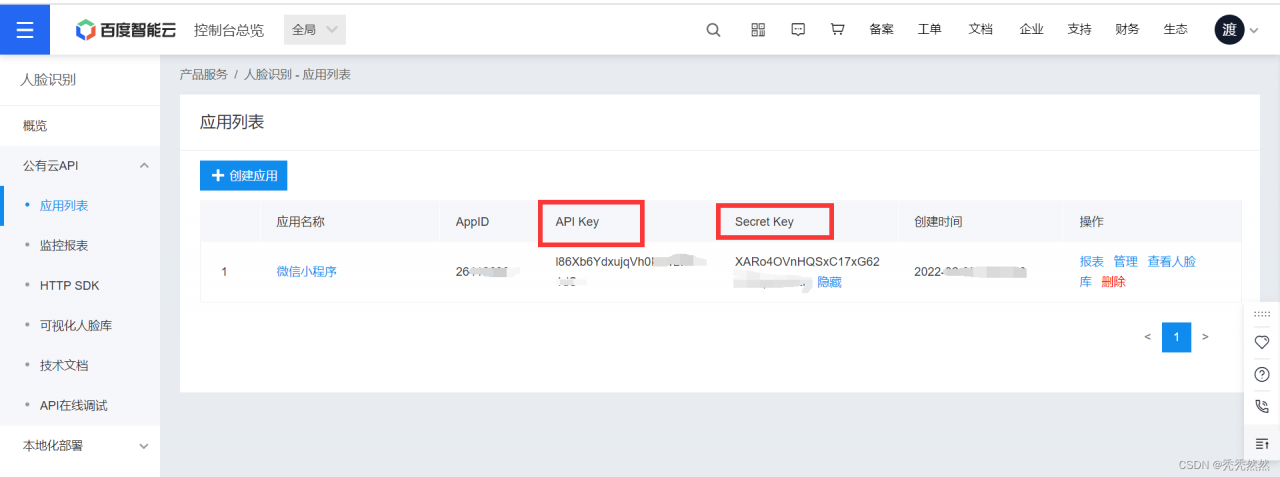The height and width of the screenshot is (477, 1280).
Task: Open HTTP SDK in the sidebar
Action: (69, 286)
